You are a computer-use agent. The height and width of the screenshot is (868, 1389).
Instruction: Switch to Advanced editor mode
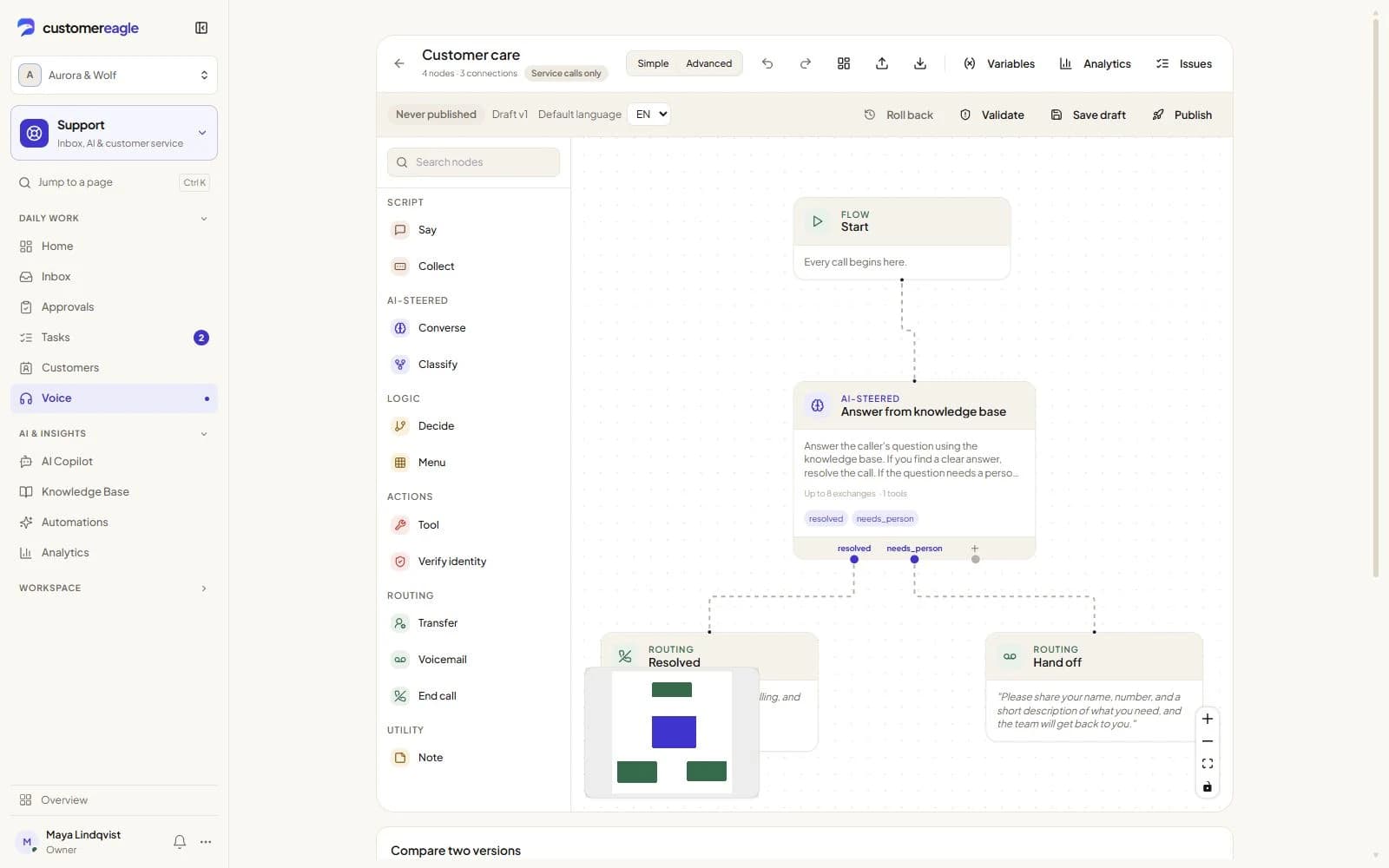[x=708, y=63]
